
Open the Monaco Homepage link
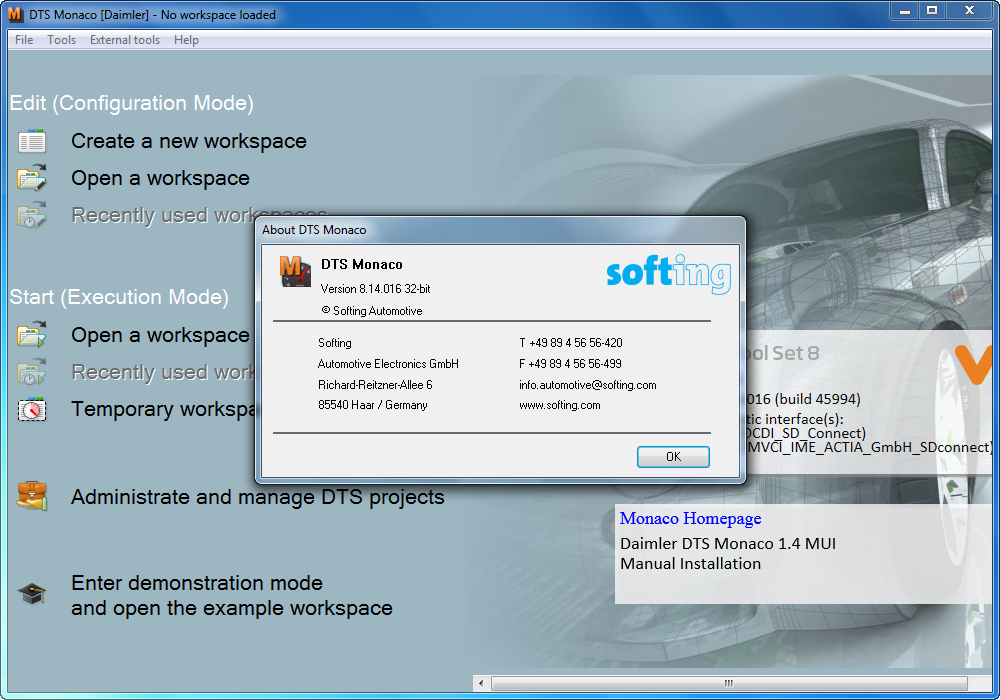click(689, 518)
